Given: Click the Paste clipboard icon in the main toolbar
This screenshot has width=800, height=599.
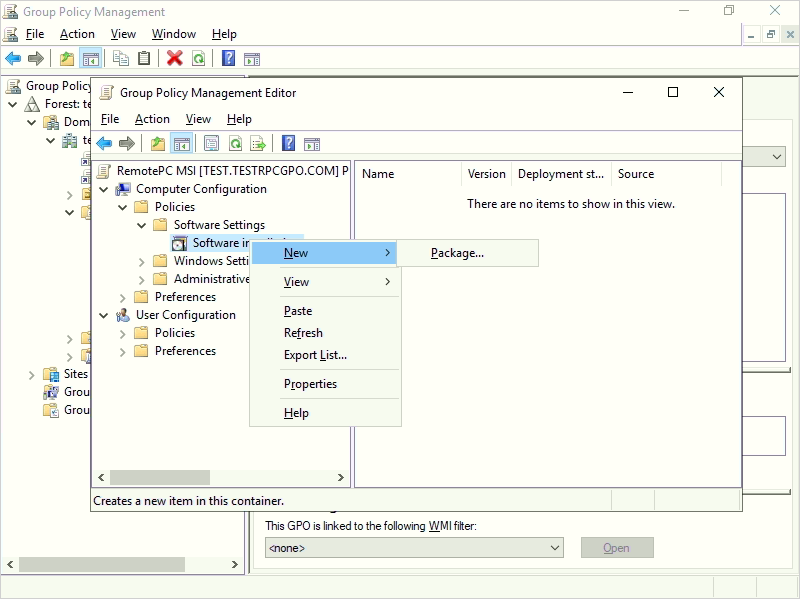Looking at the screenshot, I should click(144, 58).
